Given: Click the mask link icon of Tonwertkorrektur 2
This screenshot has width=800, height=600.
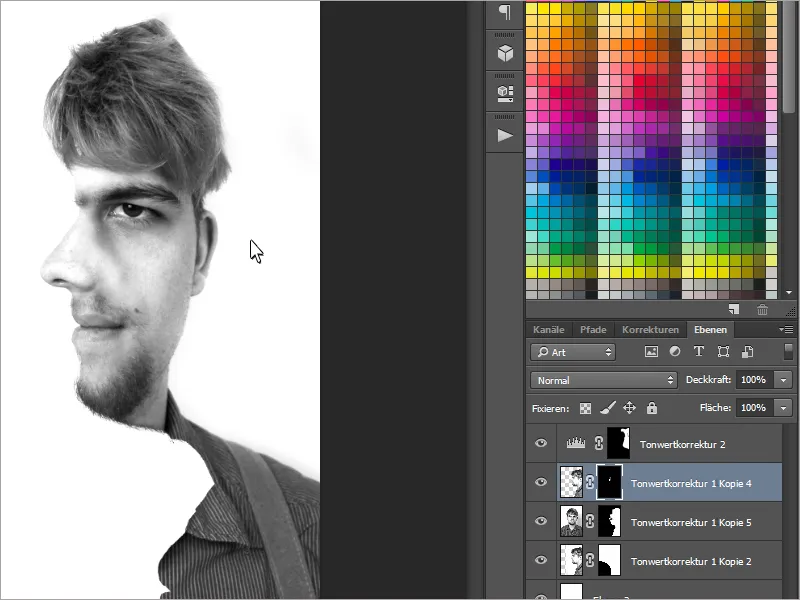Looking at the screenshot, I should 598,443.
